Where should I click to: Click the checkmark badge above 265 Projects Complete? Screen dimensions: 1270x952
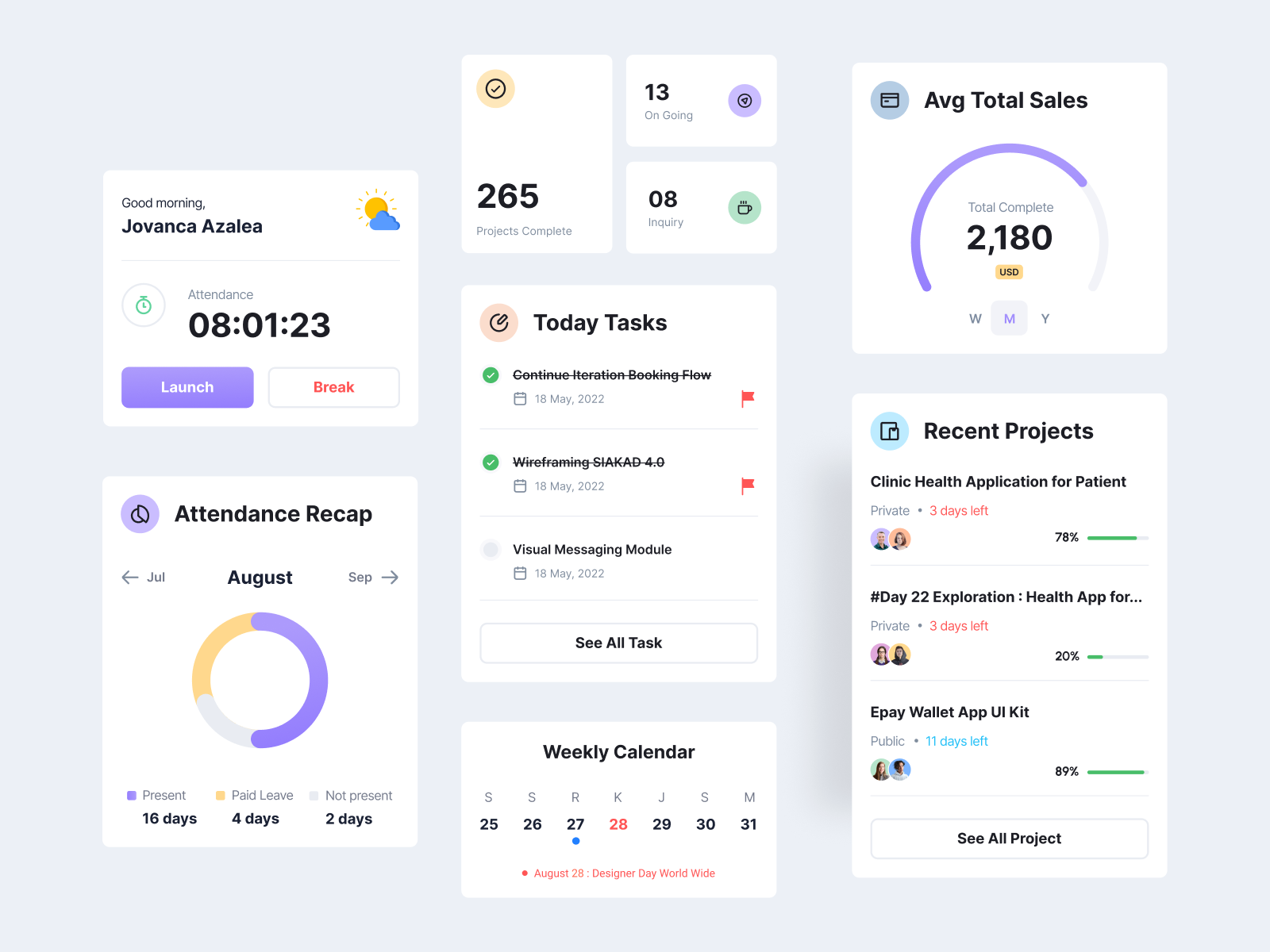pyautogui.click(x=495, y=89)
